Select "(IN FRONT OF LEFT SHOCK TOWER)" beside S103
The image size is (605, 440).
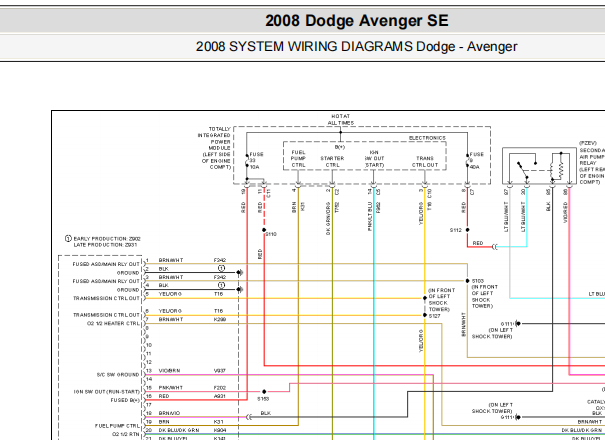[x=485, y=296]
